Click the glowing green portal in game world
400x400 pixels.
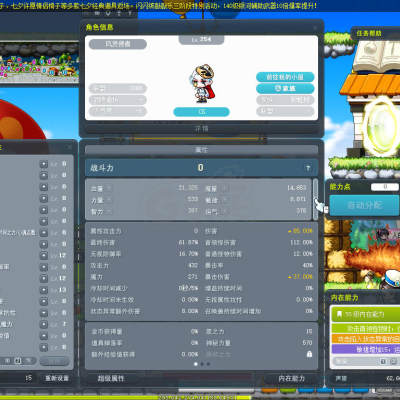click(x=380, y=127)
